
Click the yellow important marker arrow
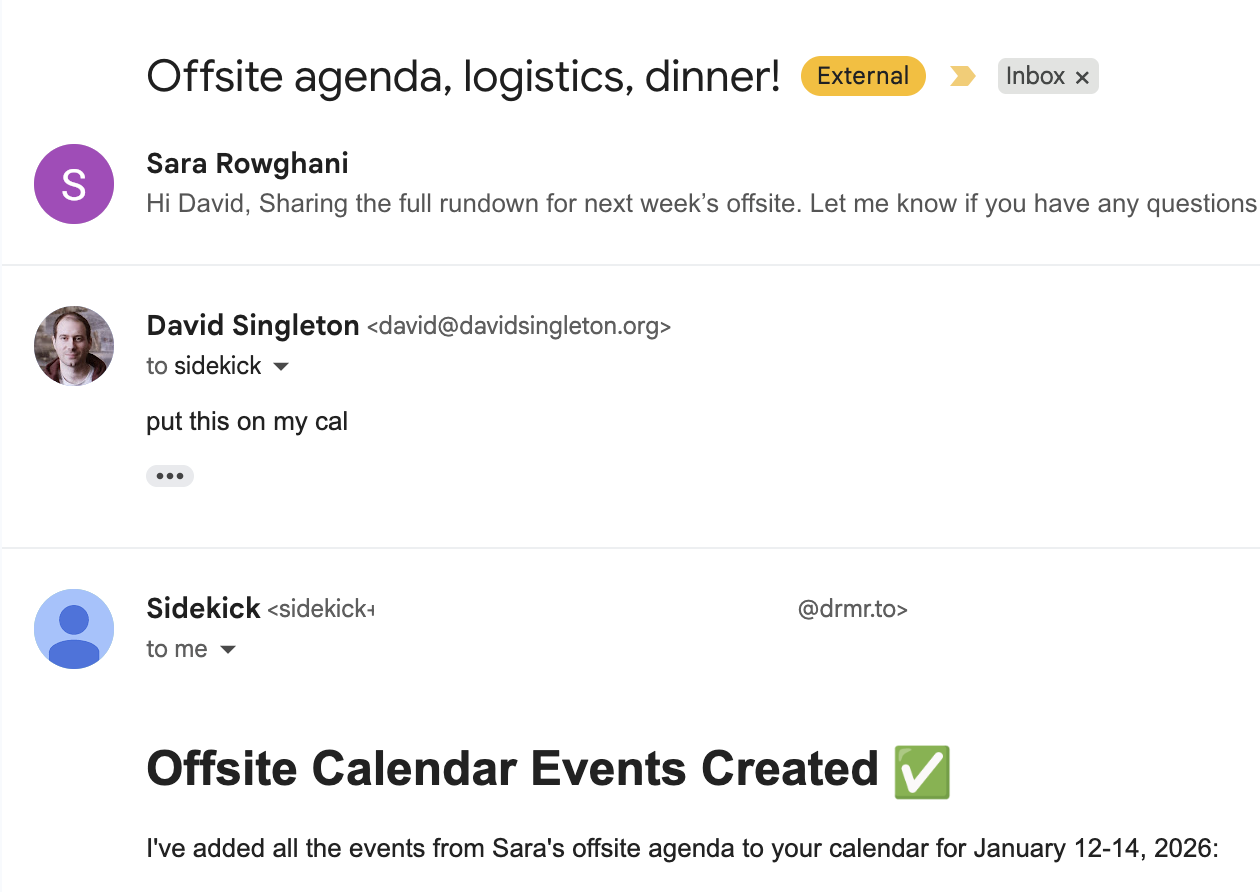(x=961, y=75)
